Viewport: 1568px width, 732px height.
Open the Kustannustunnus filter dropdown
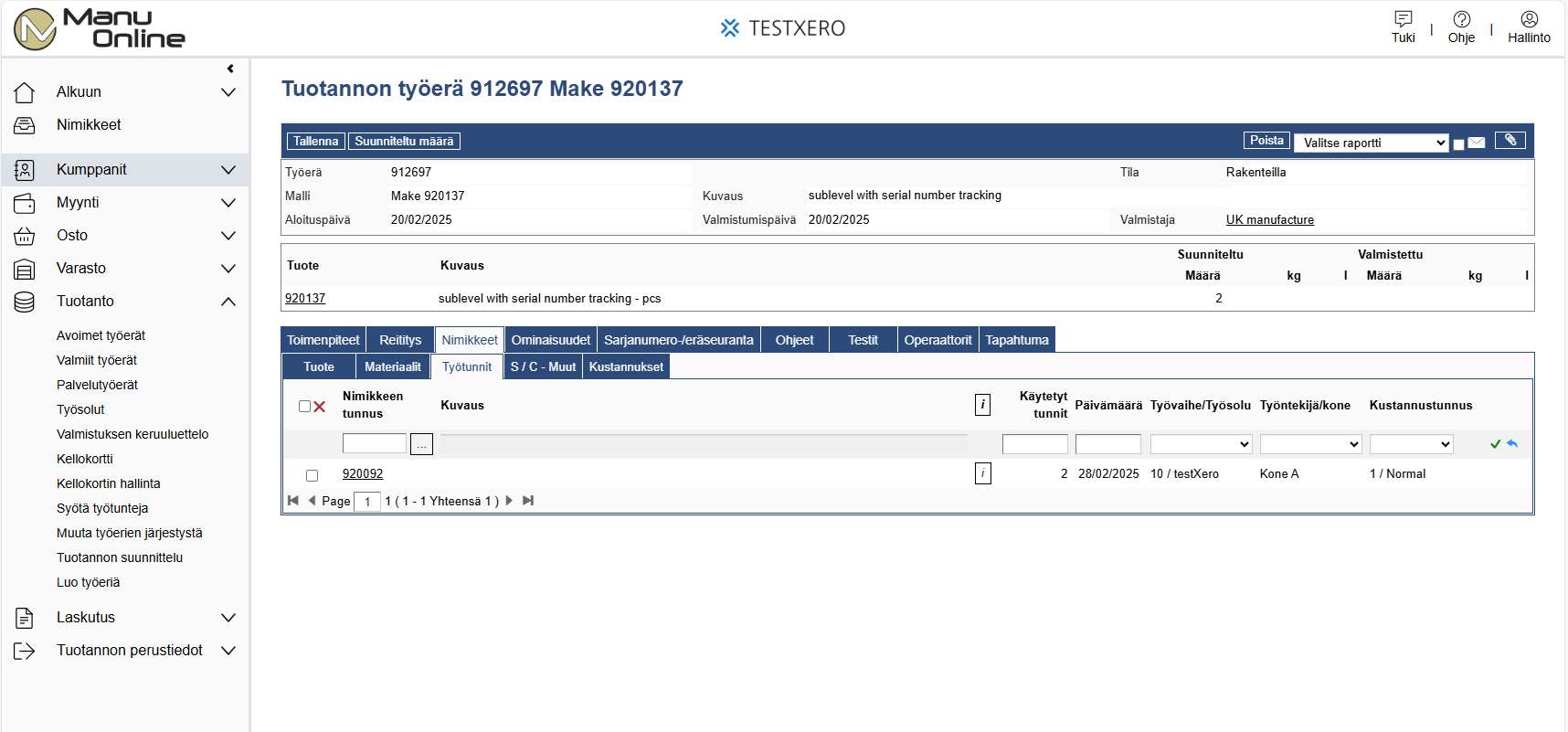[x=1411, y=444]
